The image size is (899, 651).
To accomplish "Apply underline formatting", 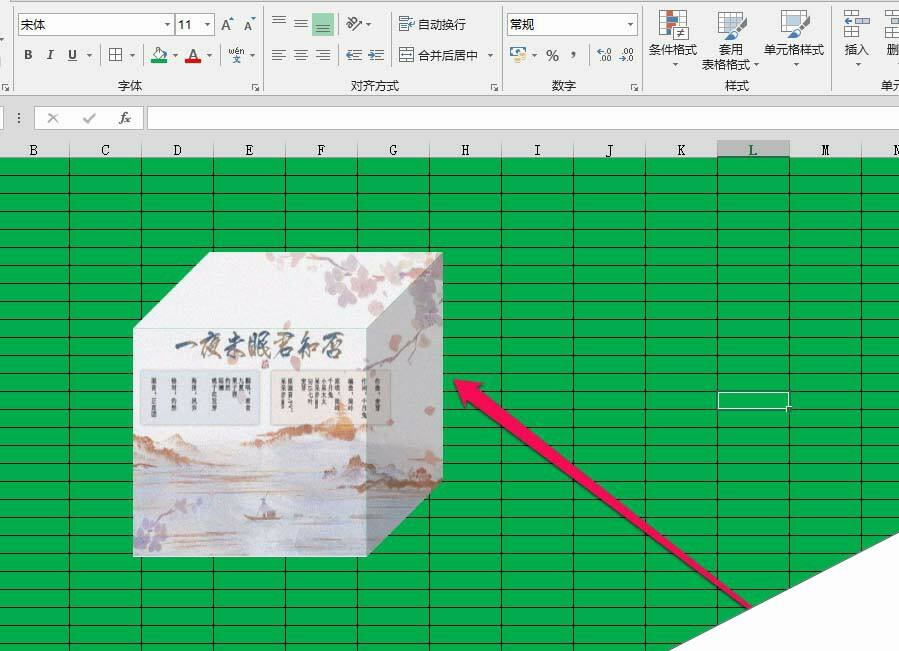I will (x=72, y=55).
